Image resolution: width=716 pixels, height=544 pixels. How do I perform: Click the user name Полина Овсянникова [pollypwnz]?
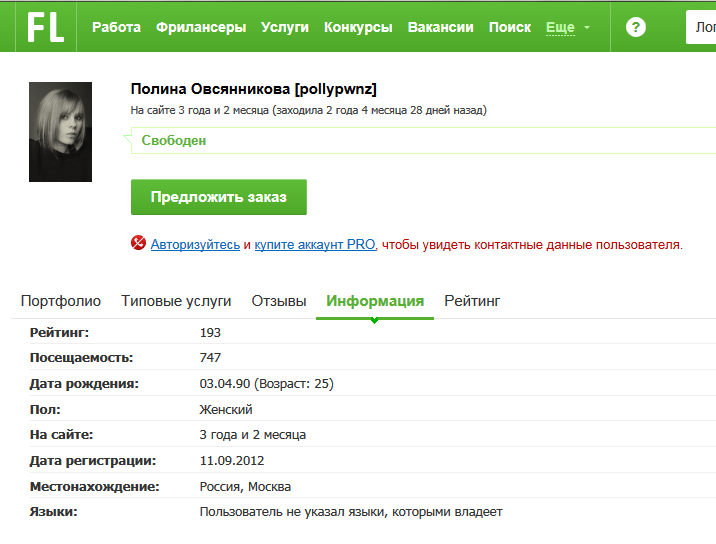253,89
